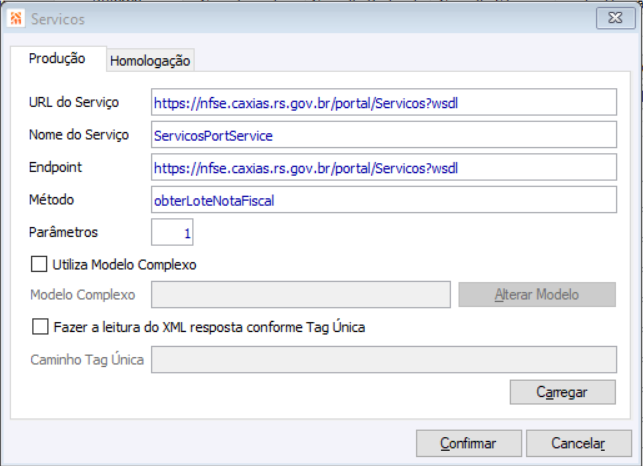Click into the Endpoint text field
Image resolution: width=643 pixels, height=466 pixels.
[383, 167]
